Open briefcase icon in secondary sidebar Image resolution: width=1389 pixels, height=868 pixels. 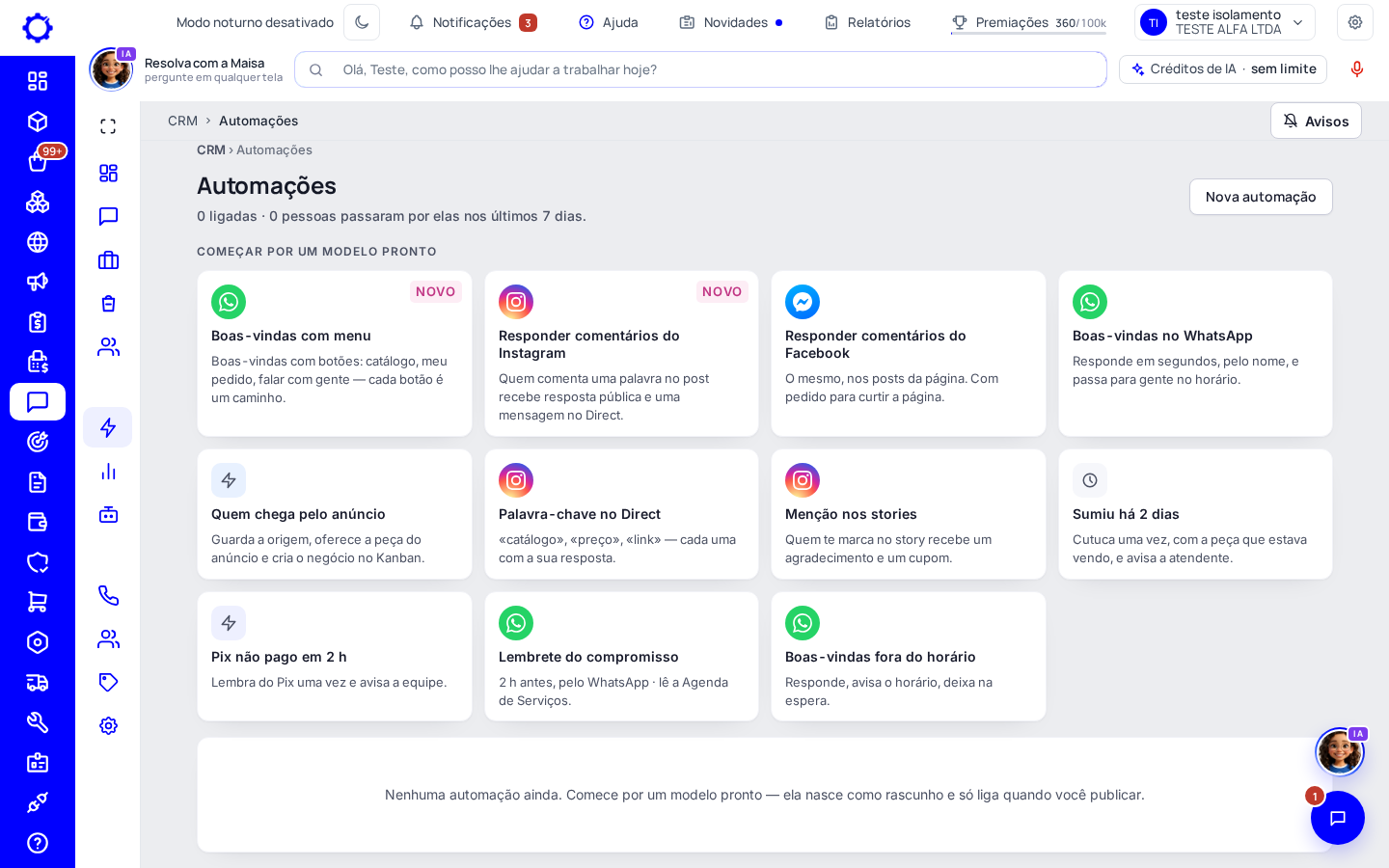[x=108, y=259]
